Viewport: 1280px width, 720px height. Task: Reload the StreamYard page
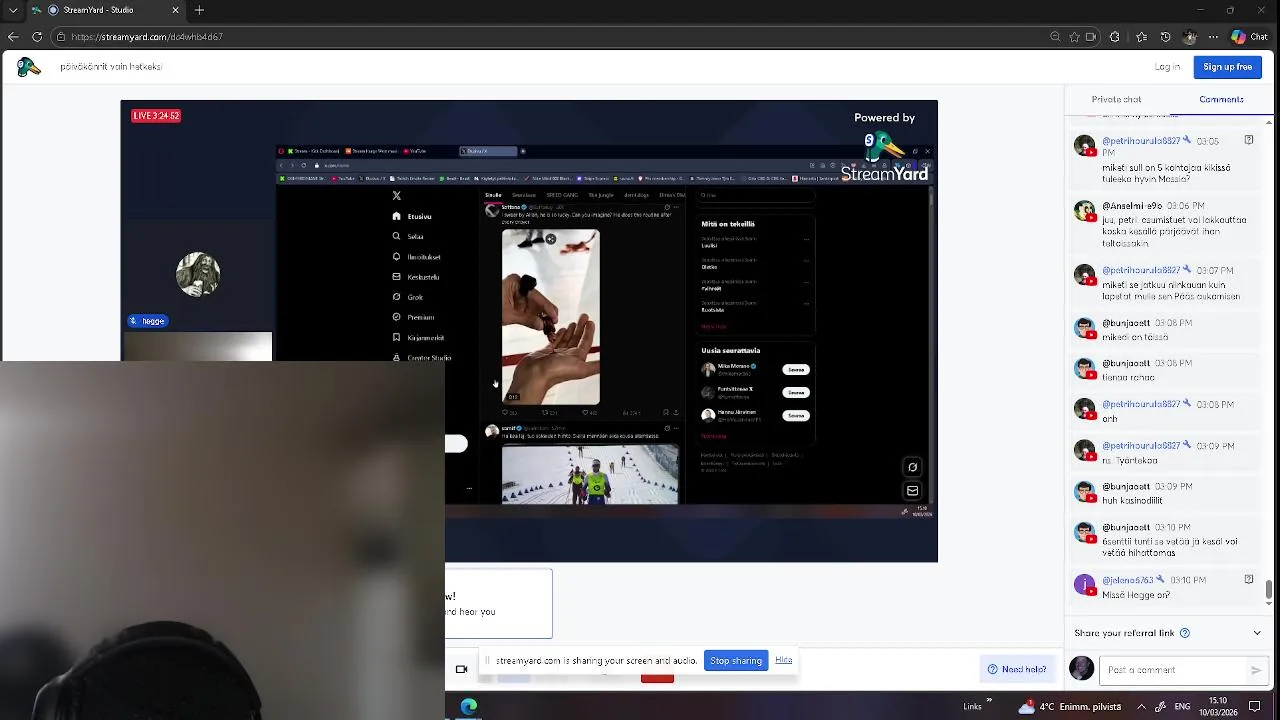coord(37,37)
